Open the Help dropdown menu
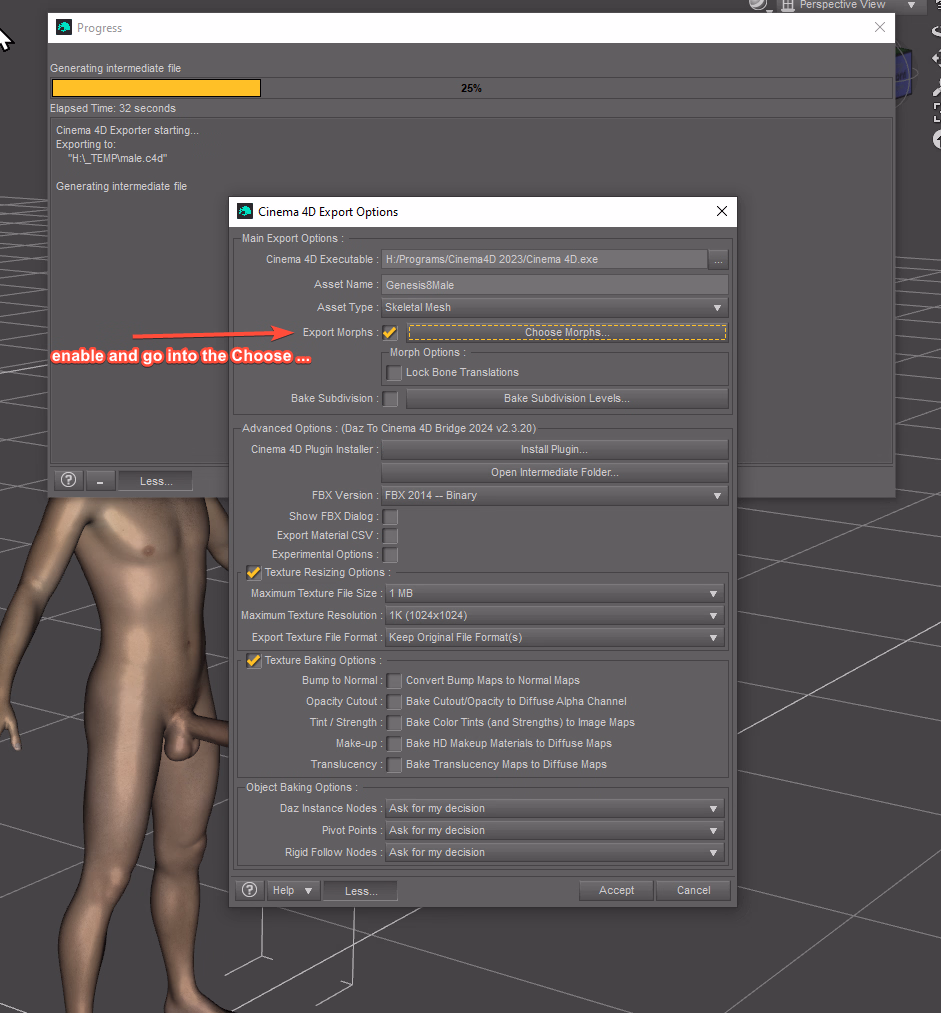The height and width of the screenshot is (1013, 941). click(293, 890)
